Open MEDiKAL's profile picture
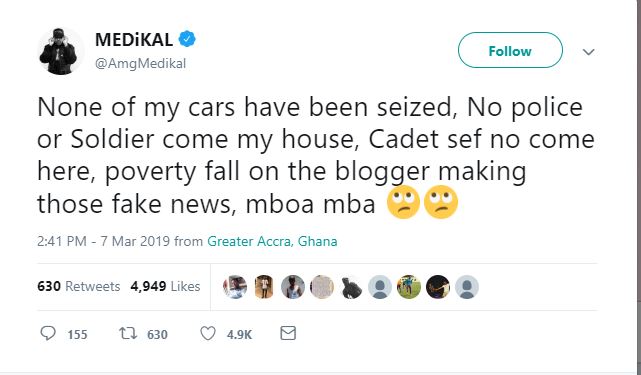Viewport: 641px width, 375px height. point(59,51)
